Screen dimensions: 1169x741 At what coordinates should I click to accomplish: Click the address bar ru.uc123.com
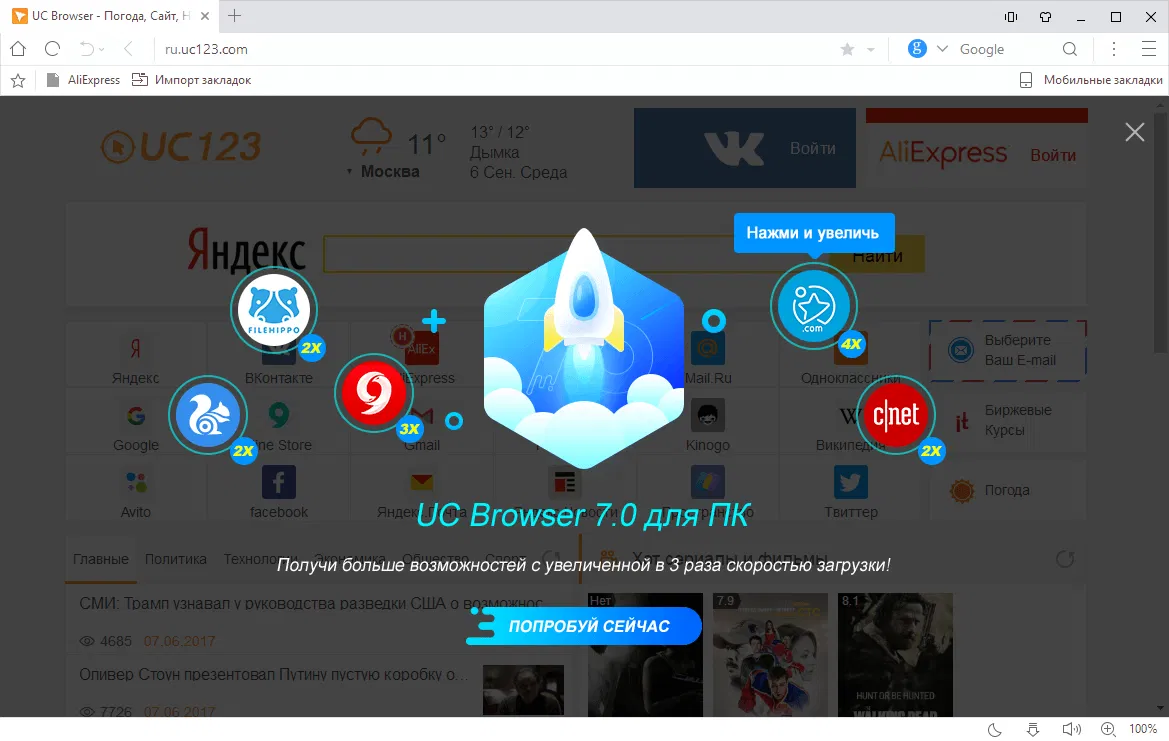(x=492, y=49)
